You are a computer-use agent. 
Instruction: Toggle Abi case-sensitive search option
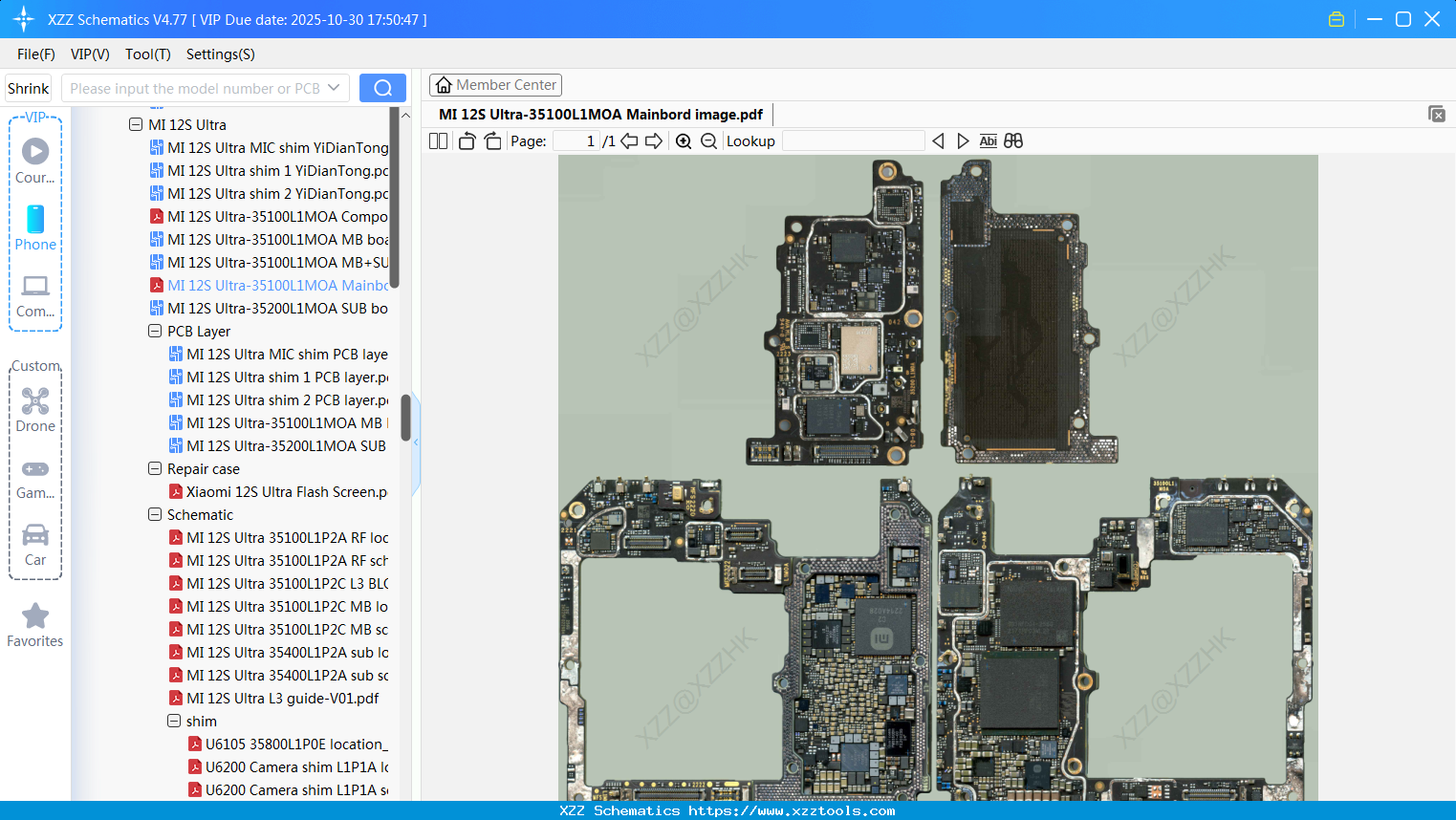[x=988, y=140]
